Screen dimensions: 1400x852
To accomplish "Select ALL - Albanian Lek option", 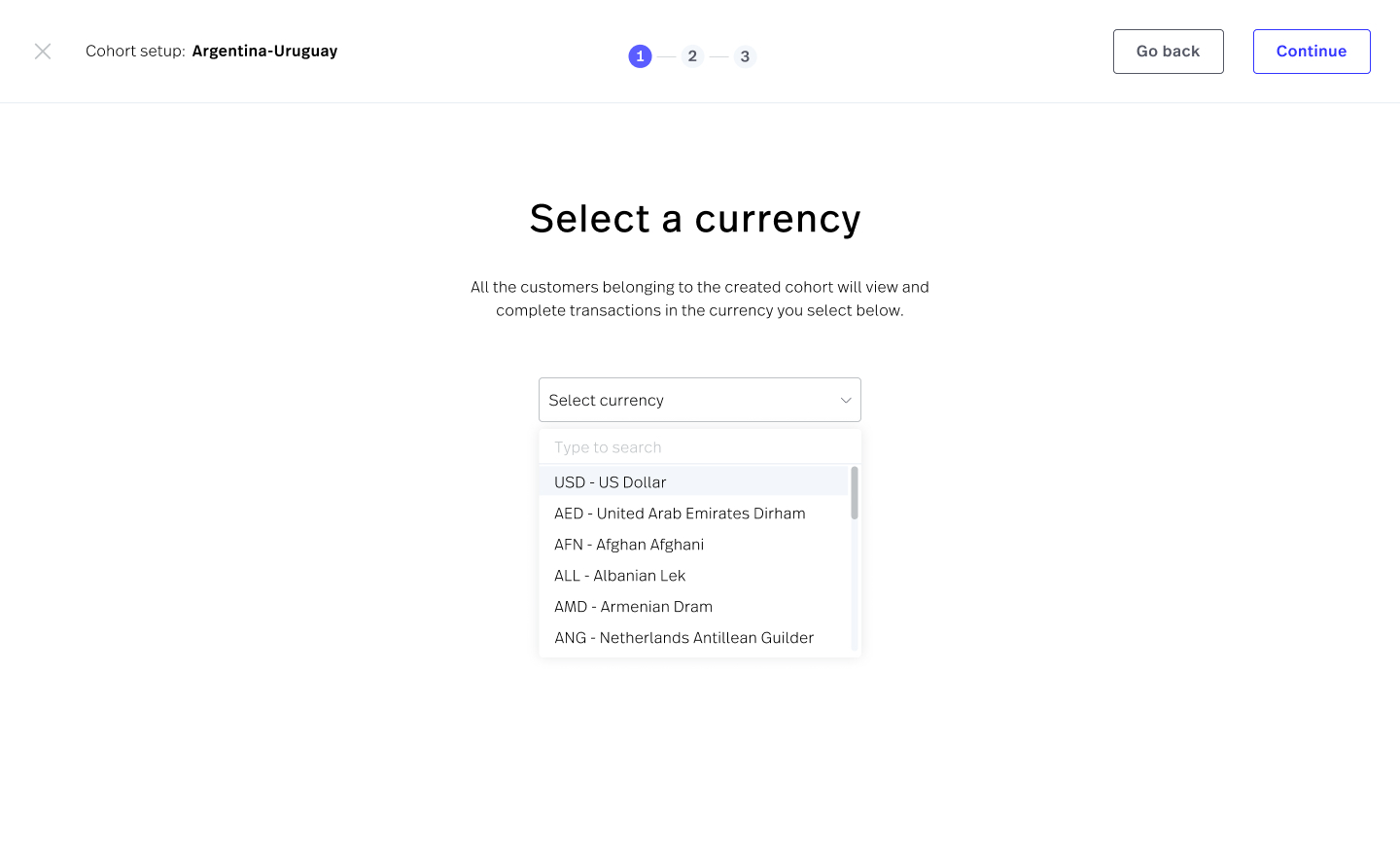I will [620, 576].
